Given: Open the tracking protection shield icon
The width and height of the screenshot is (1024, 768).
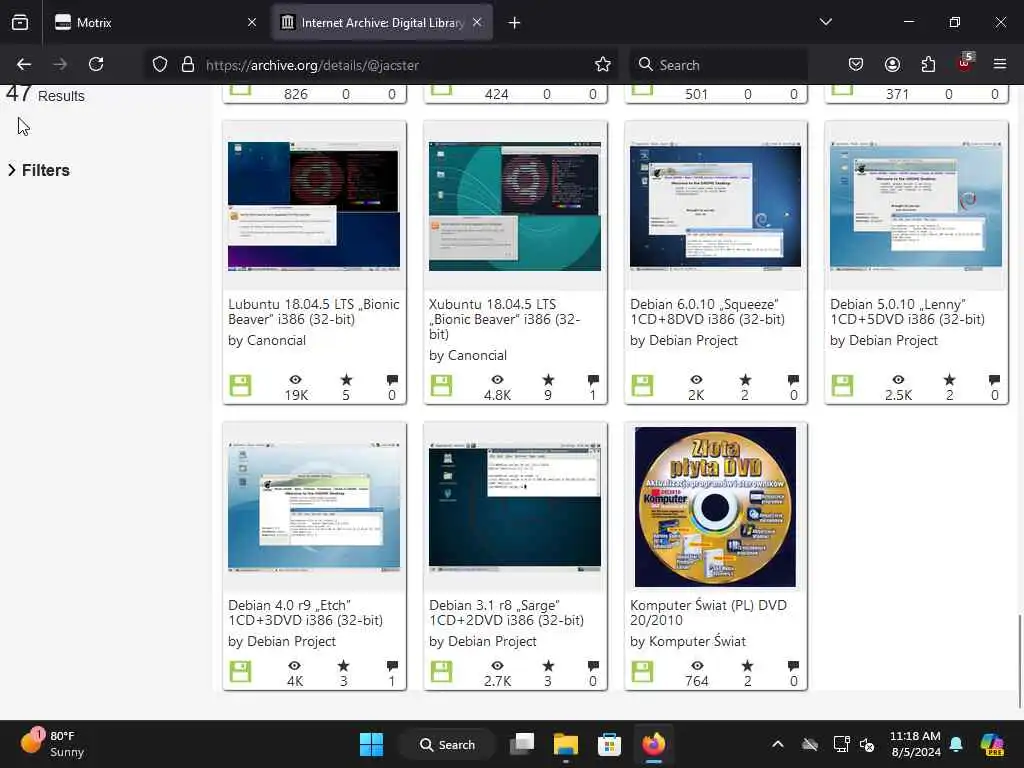Looking at the screenshot, I should click(160, 64).
